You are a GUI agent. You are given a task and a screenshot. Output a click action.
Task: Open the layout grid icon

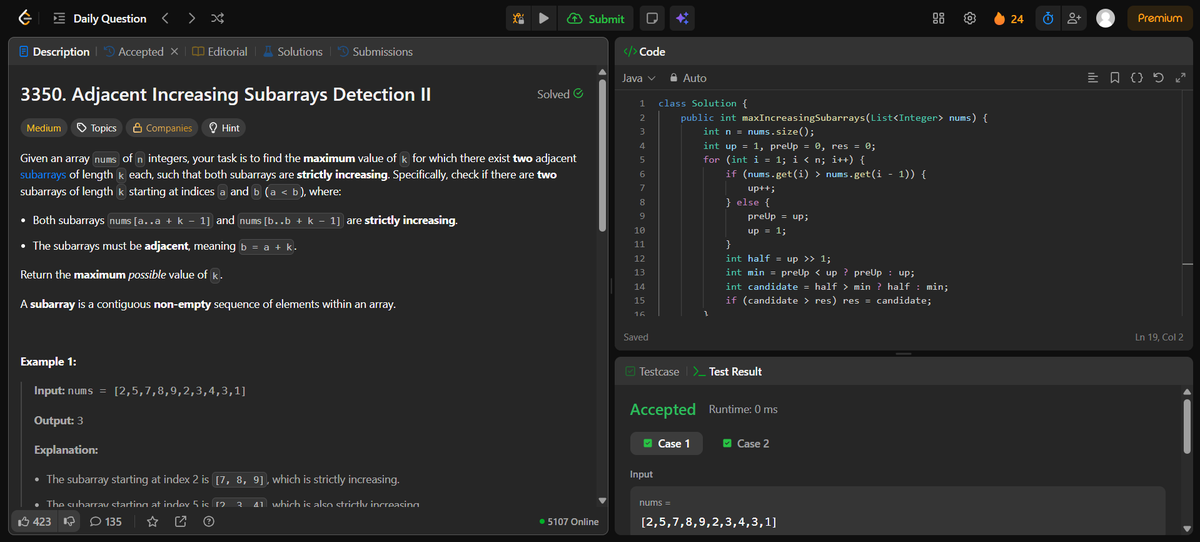click(x=939, y=18)
